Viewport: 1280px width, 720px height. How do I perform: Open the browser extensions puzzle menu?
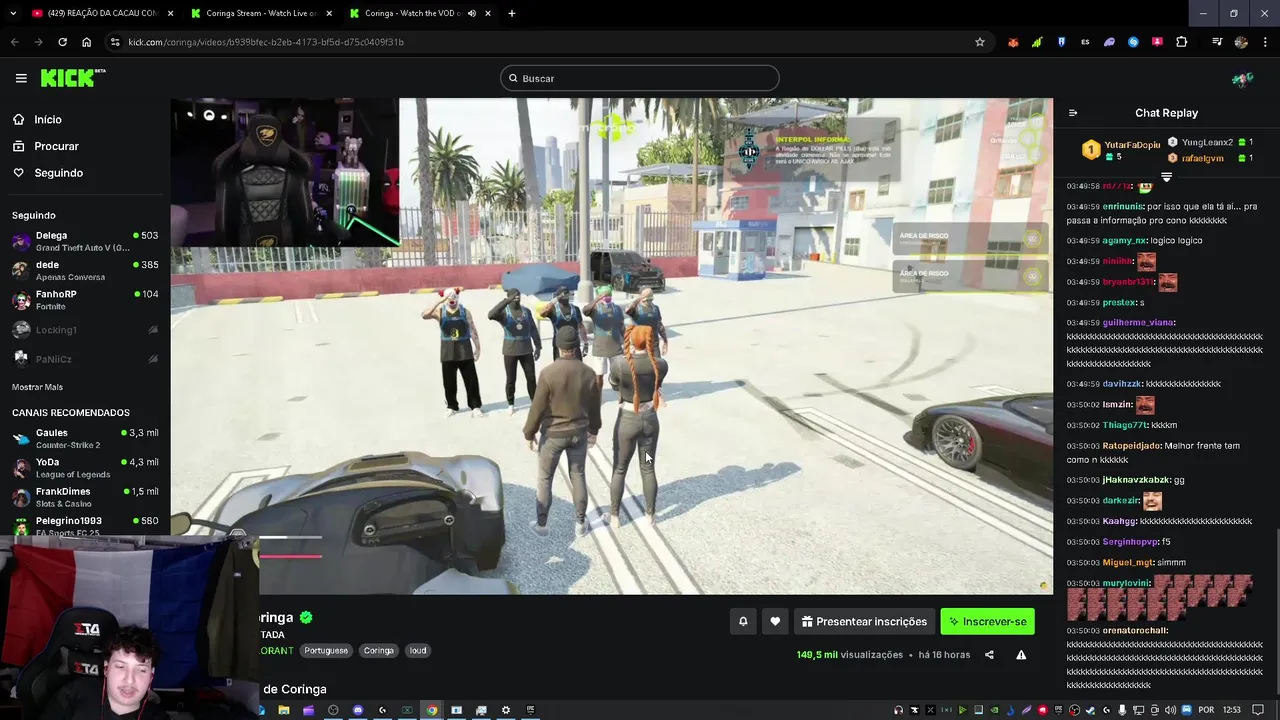point(1181,42)
